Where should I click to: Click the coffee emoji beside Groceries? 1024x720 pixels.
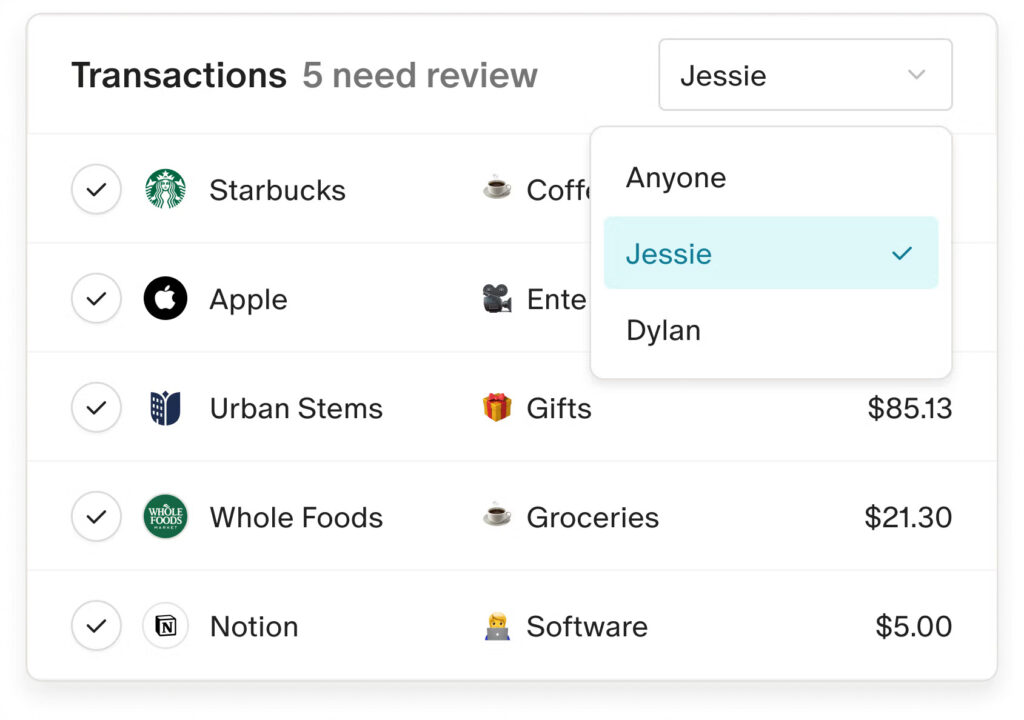point(497,517)
